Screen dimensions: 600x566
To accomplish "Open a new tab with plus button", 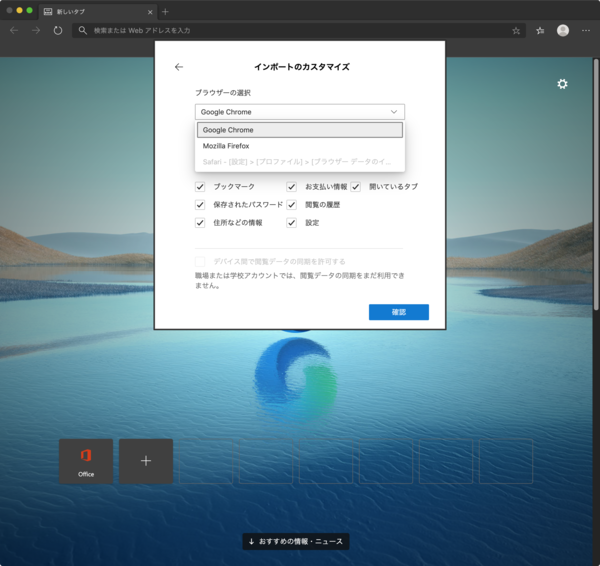I will (165, 12).
